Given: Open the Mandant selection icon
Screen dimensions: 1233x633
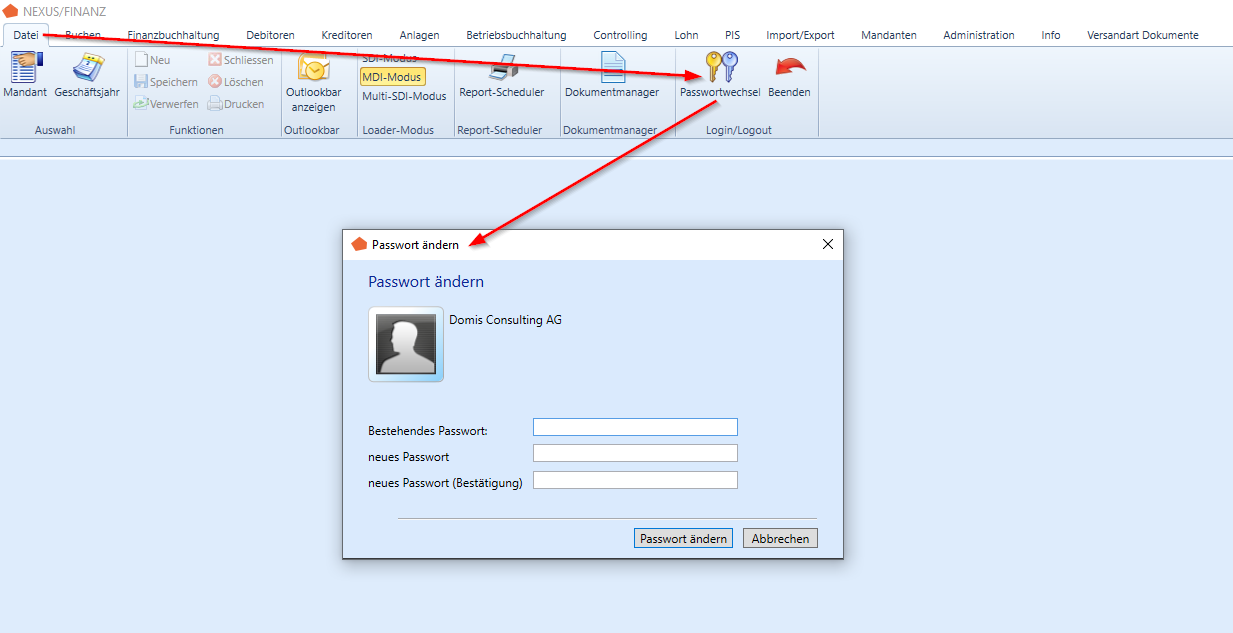Looking at the screenshot, I should (25, 67).
